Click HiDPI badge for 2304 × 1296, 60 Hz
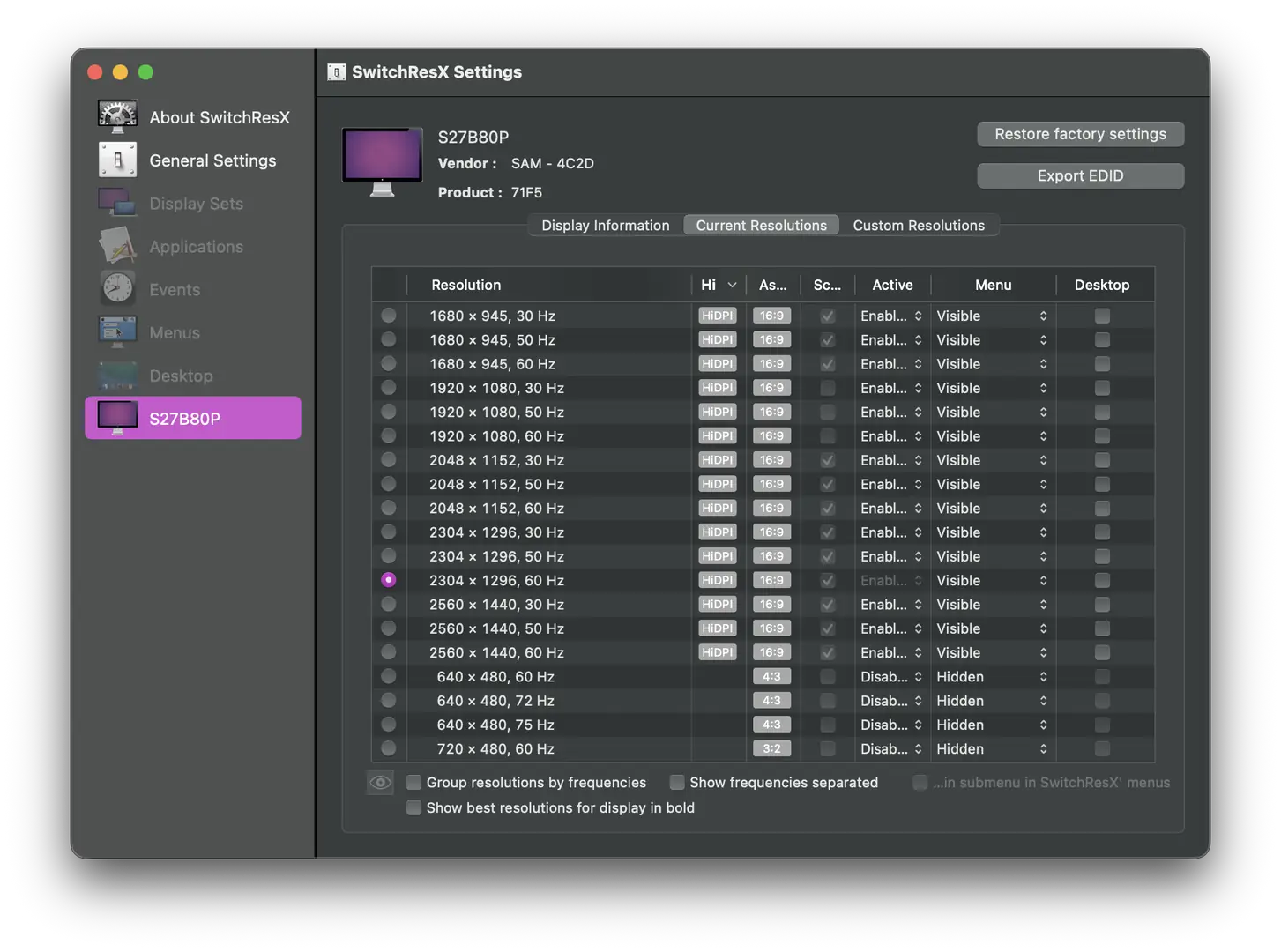The width and height of the screenshot is (1281, 952). coord(718,580)
